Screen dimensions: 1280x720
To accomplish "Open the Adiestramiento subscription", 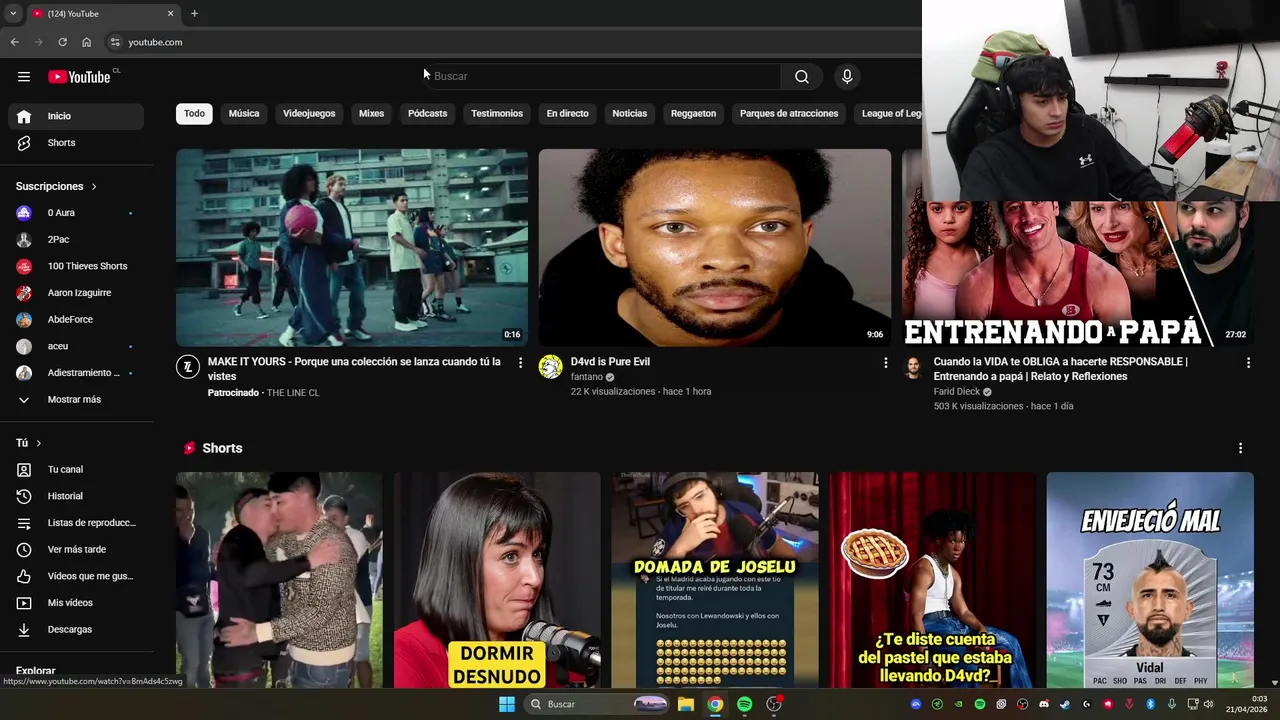I will (x=76, y=373).
